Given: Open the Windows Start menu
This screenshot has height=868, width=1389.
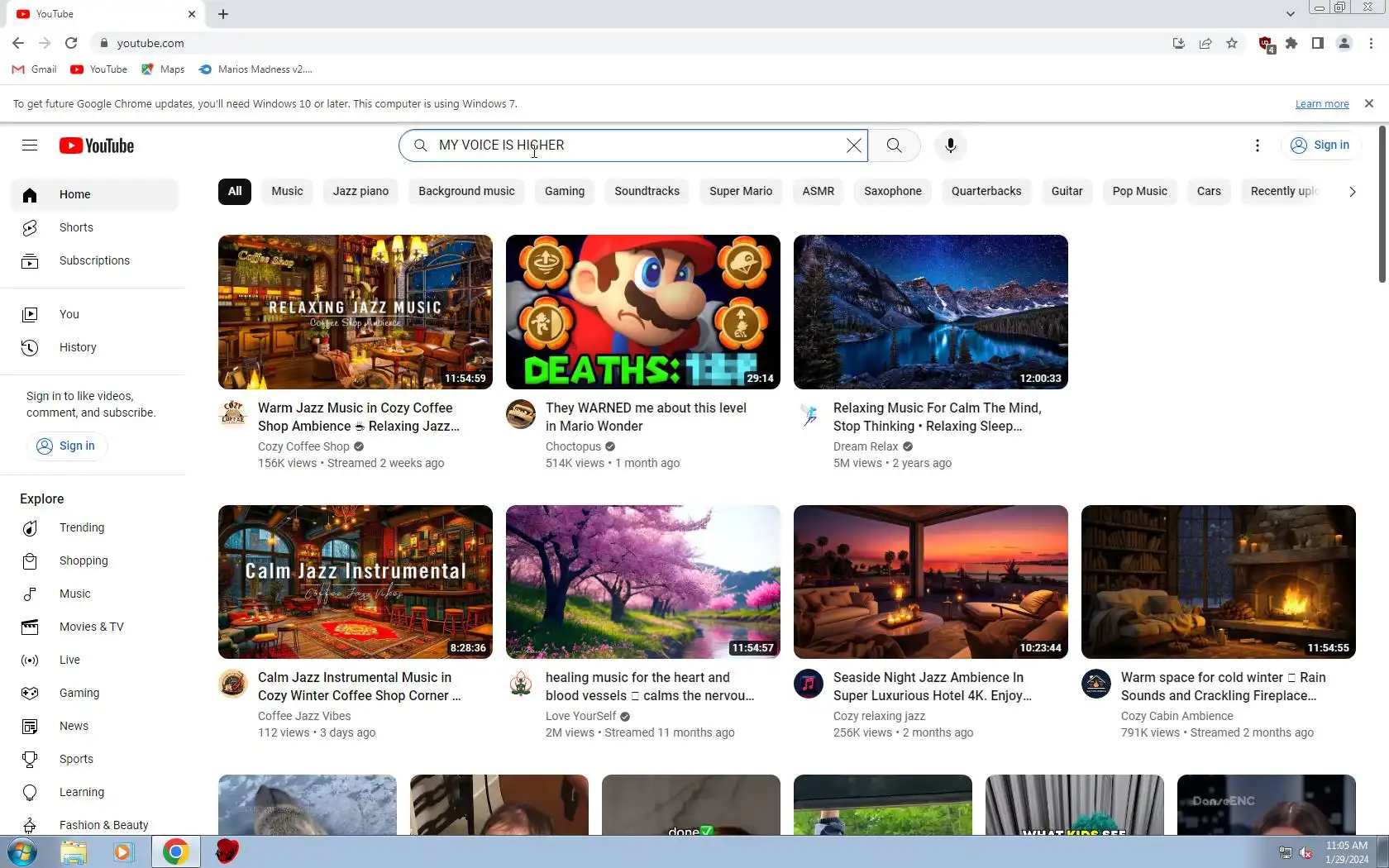Looking at the screenshot, I should click(22, 852).
